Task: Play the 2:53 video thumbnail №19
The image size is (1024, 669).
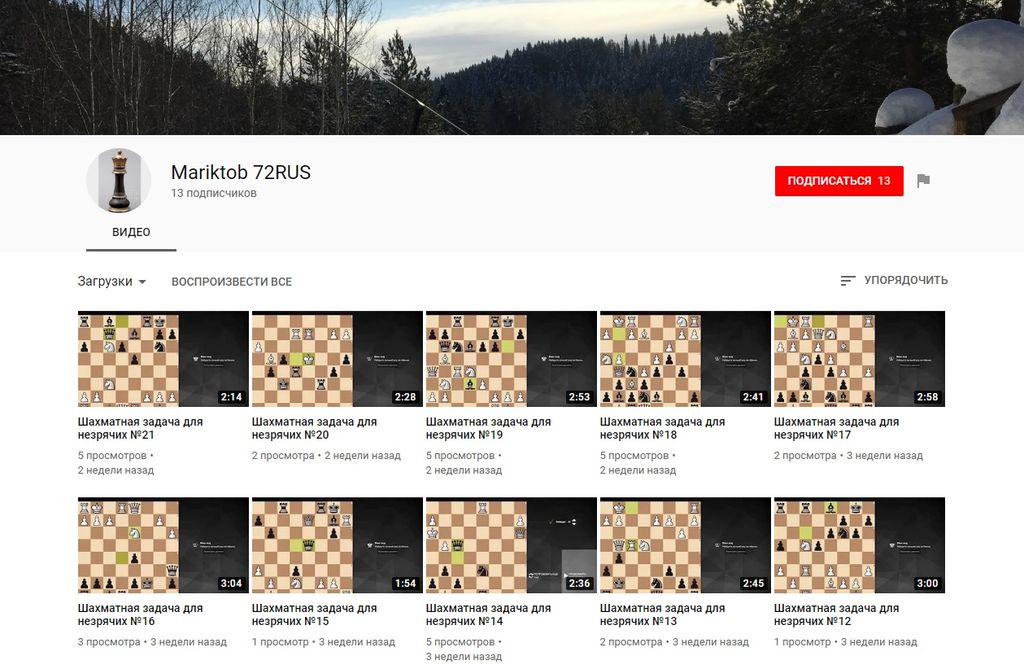Action: click(x=511, y=358)
